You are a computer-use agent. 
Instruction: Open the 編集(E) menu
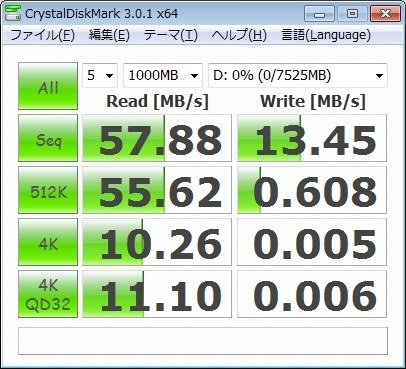(109, 35)
